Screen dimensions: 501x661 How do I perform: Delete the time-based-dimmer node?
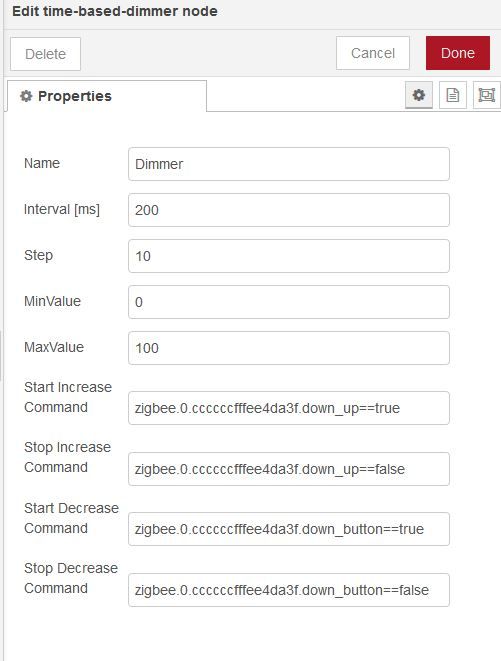(46, 54)
